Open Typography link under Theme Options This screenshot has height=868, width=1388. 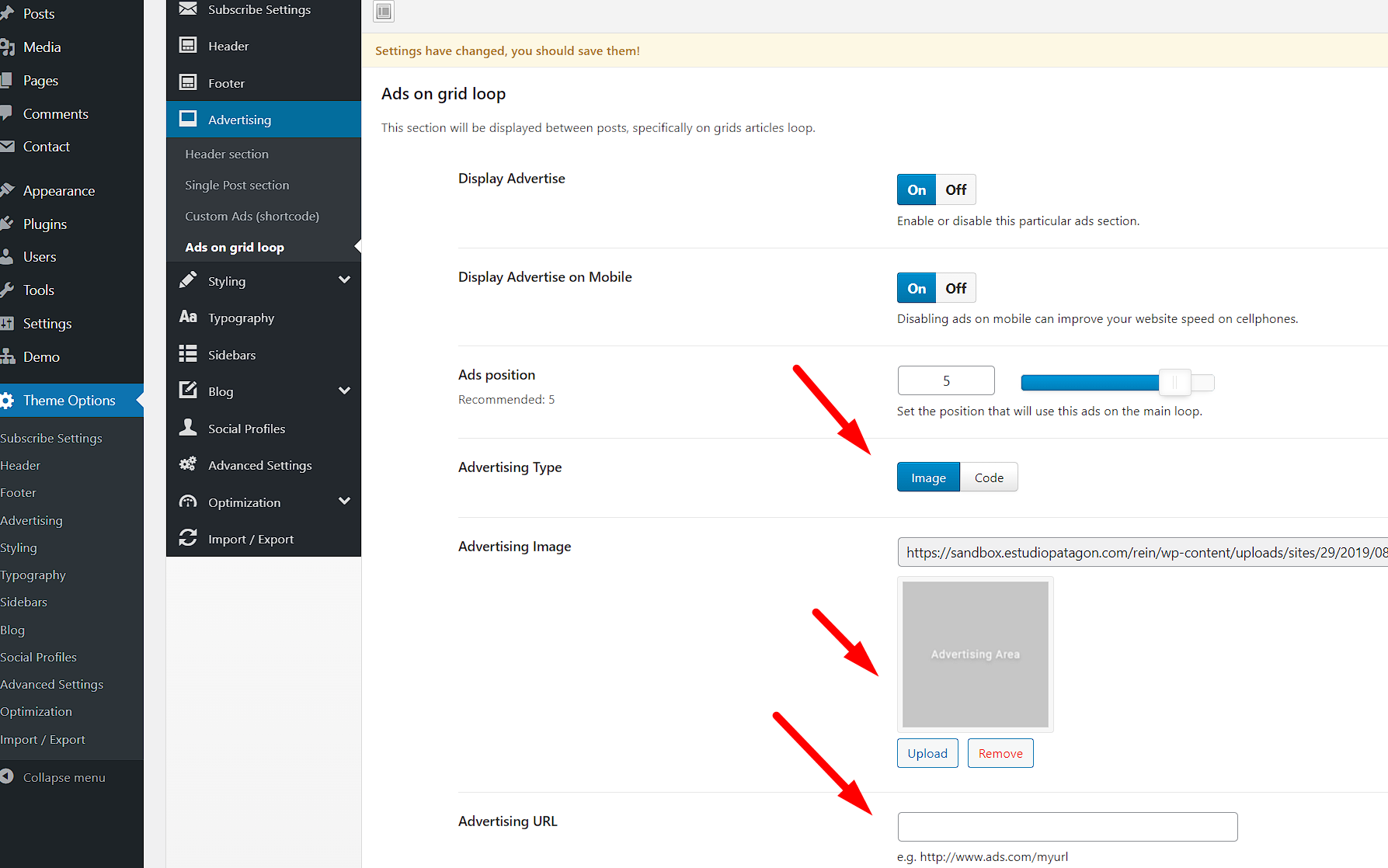click(x=33, y=575)
